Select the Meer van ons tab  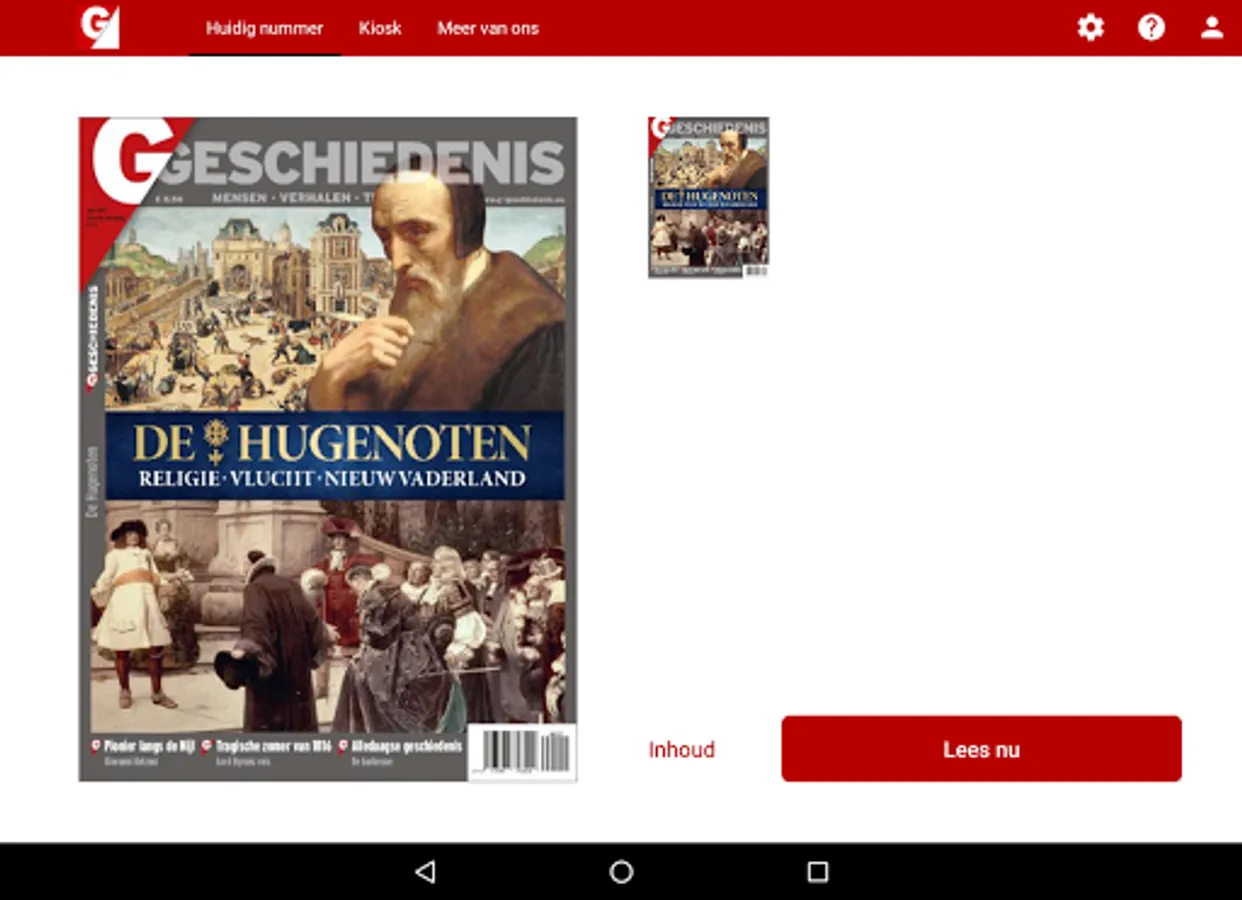(x=488, y=28)
